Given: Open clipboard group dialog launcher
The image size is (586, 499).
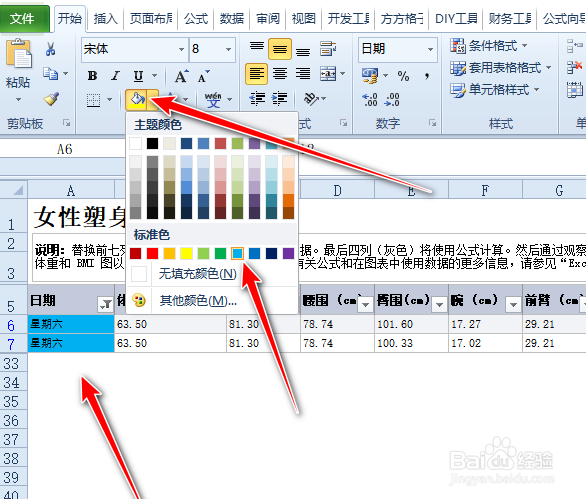Looking at the screenshot, I should click(67, 123).
